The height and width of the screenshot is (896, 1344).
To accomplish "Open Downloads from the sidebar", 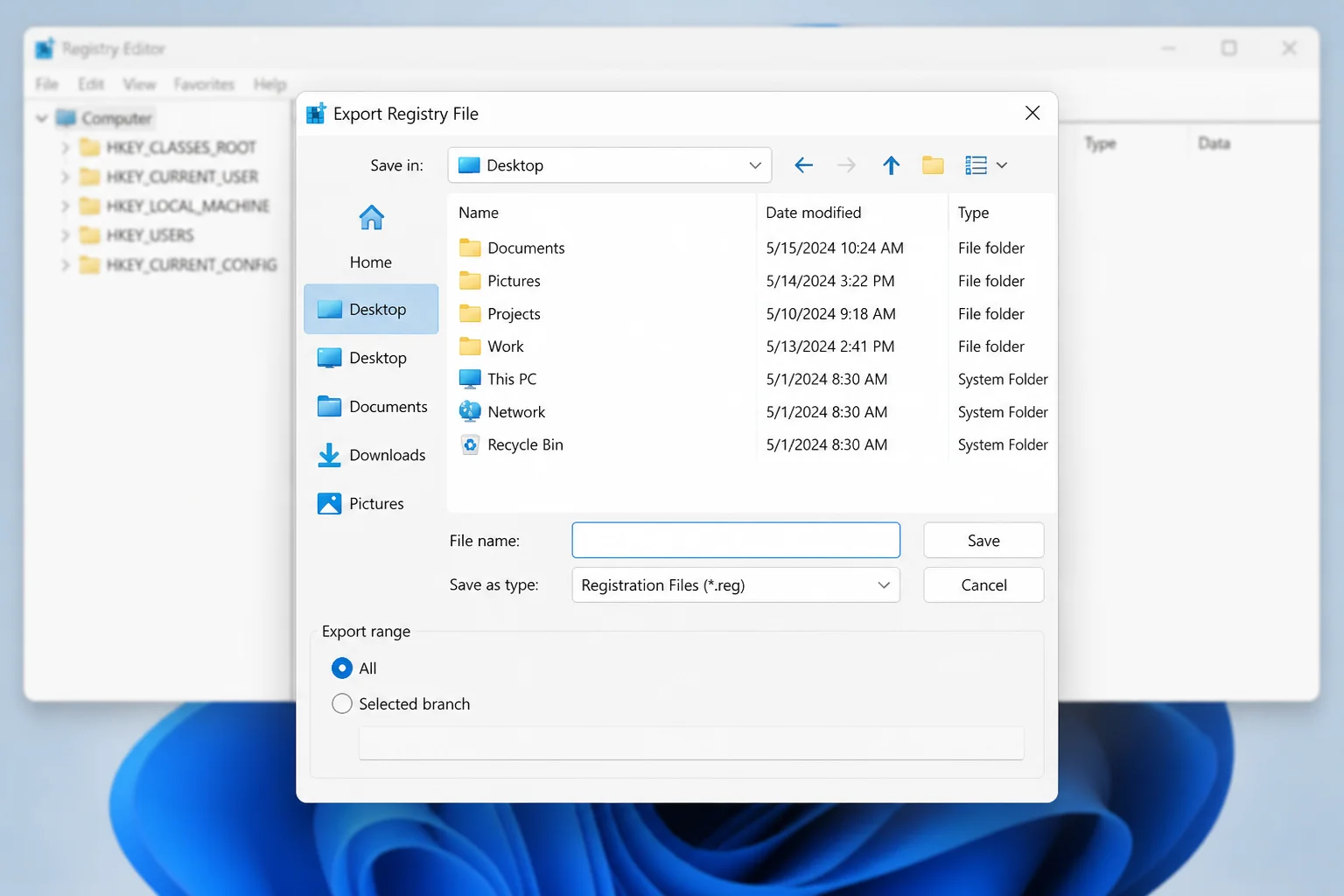I will (371, 455).
